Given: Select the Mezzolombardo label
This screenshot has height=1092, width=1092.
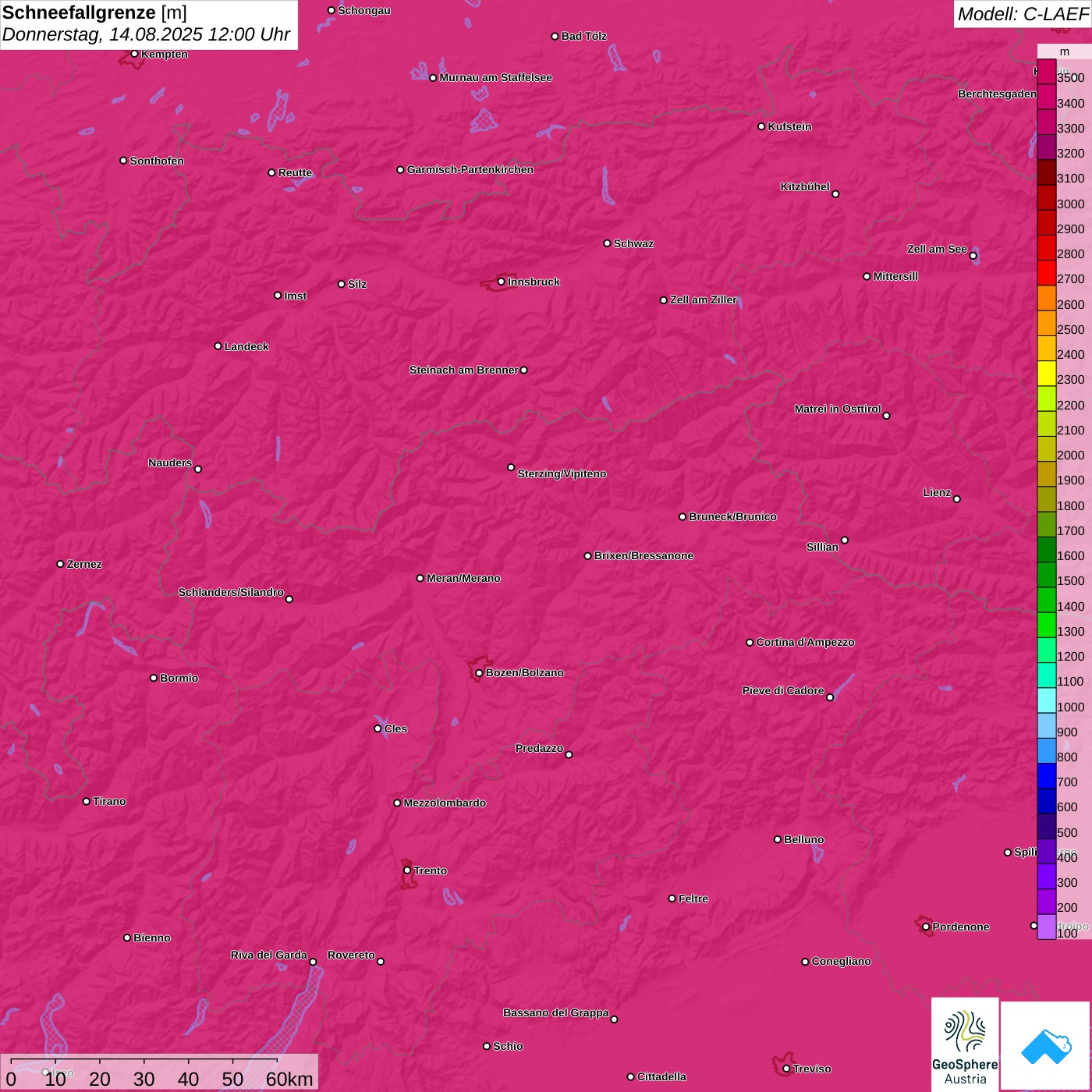Looking at the screenshot, I should click(x=445, y=803).
